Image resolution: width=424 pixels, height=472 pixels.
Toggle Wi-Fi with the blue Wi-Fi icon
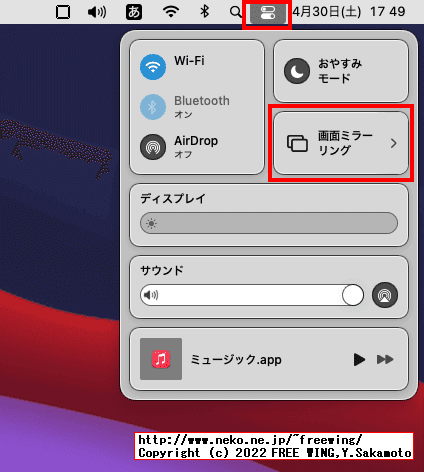(x=153, y=67)
